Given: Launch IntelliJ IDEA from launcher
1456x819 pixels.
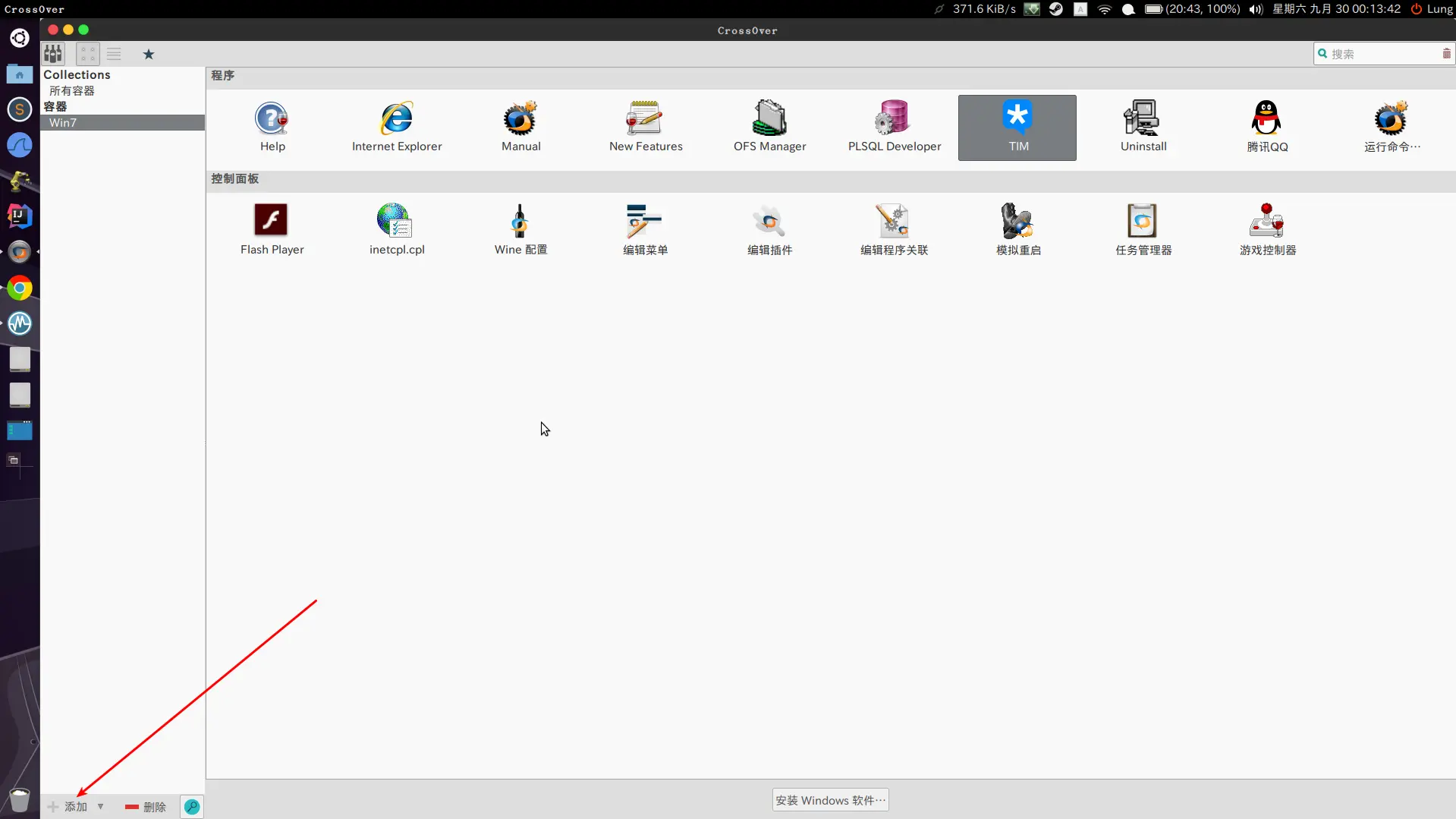Looking at the screenshot, I should [x=20, y=216].
